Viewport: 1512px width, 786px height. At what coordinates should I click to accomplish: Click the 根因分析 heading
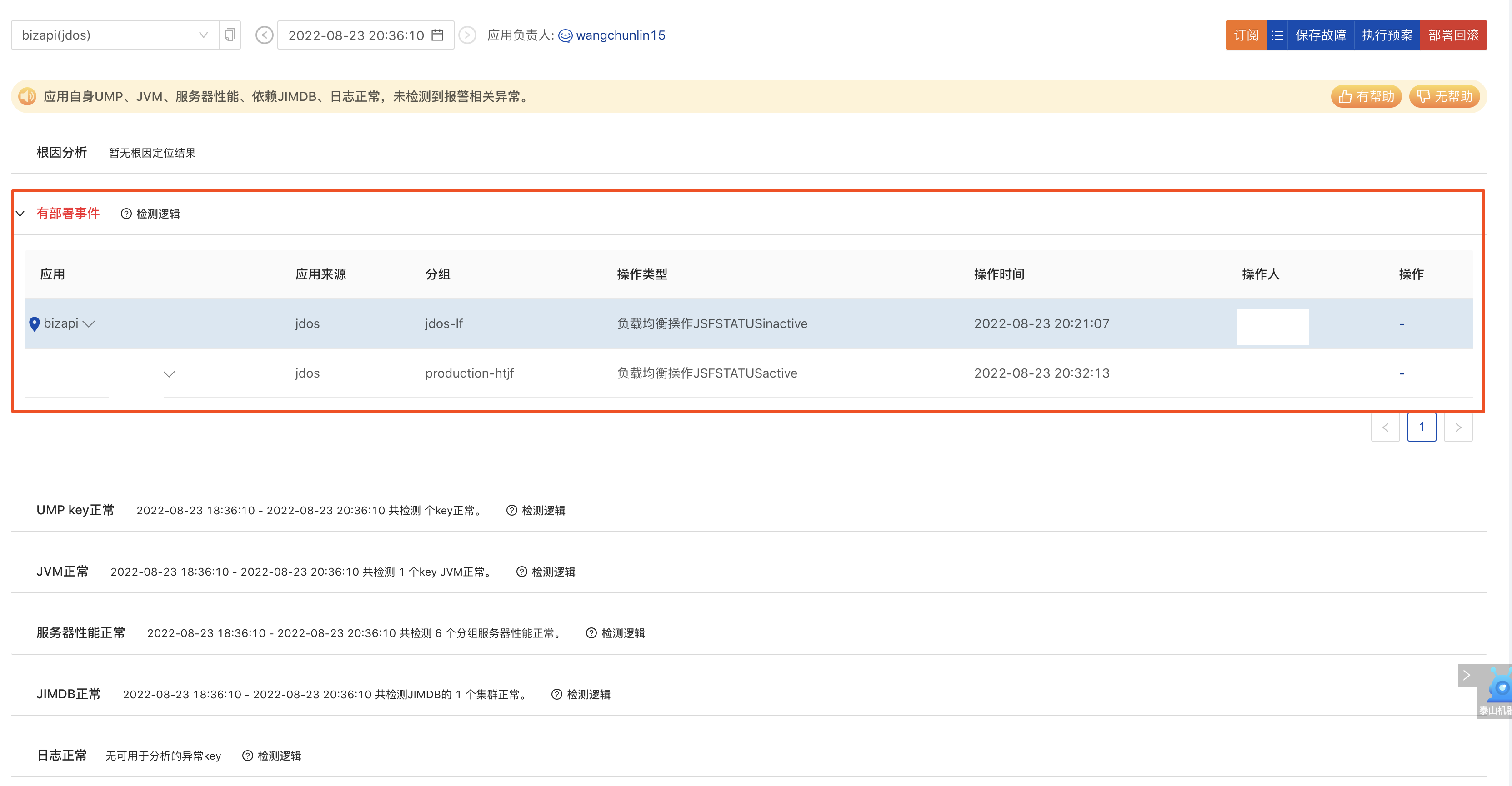click(x=62, y=153)
